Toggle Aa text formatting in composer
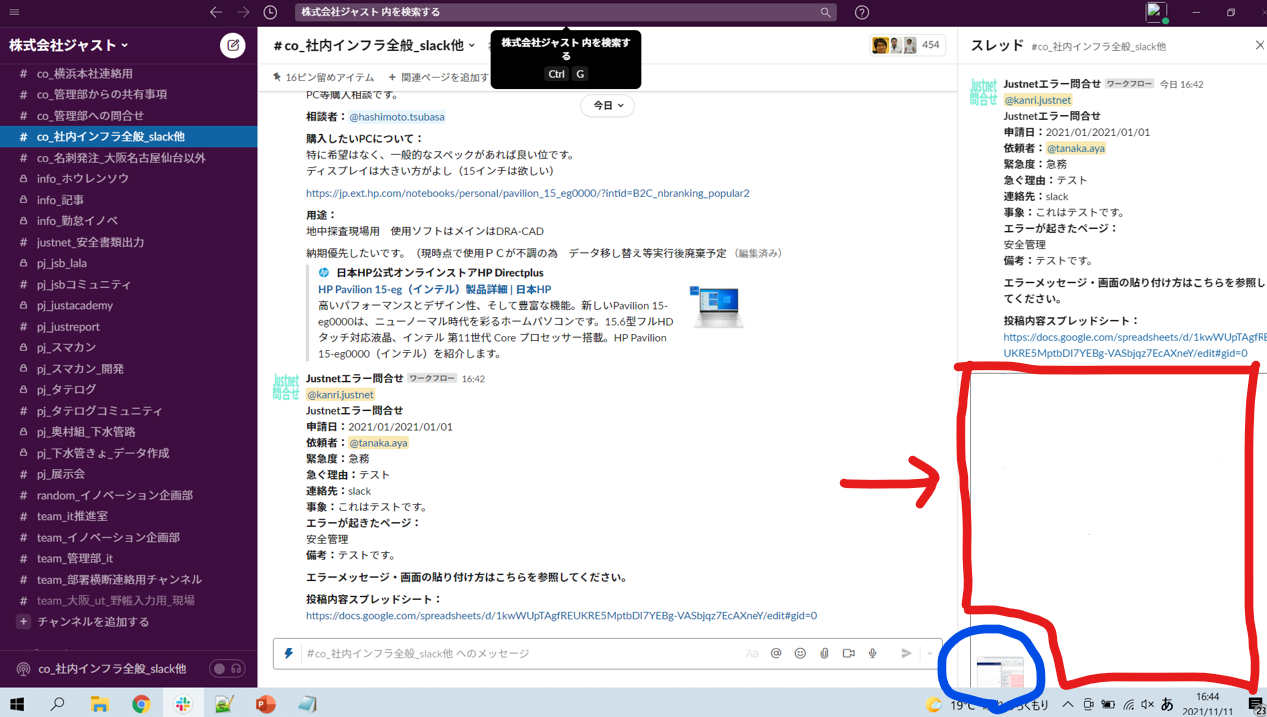1267x717 pixels. 752,653
